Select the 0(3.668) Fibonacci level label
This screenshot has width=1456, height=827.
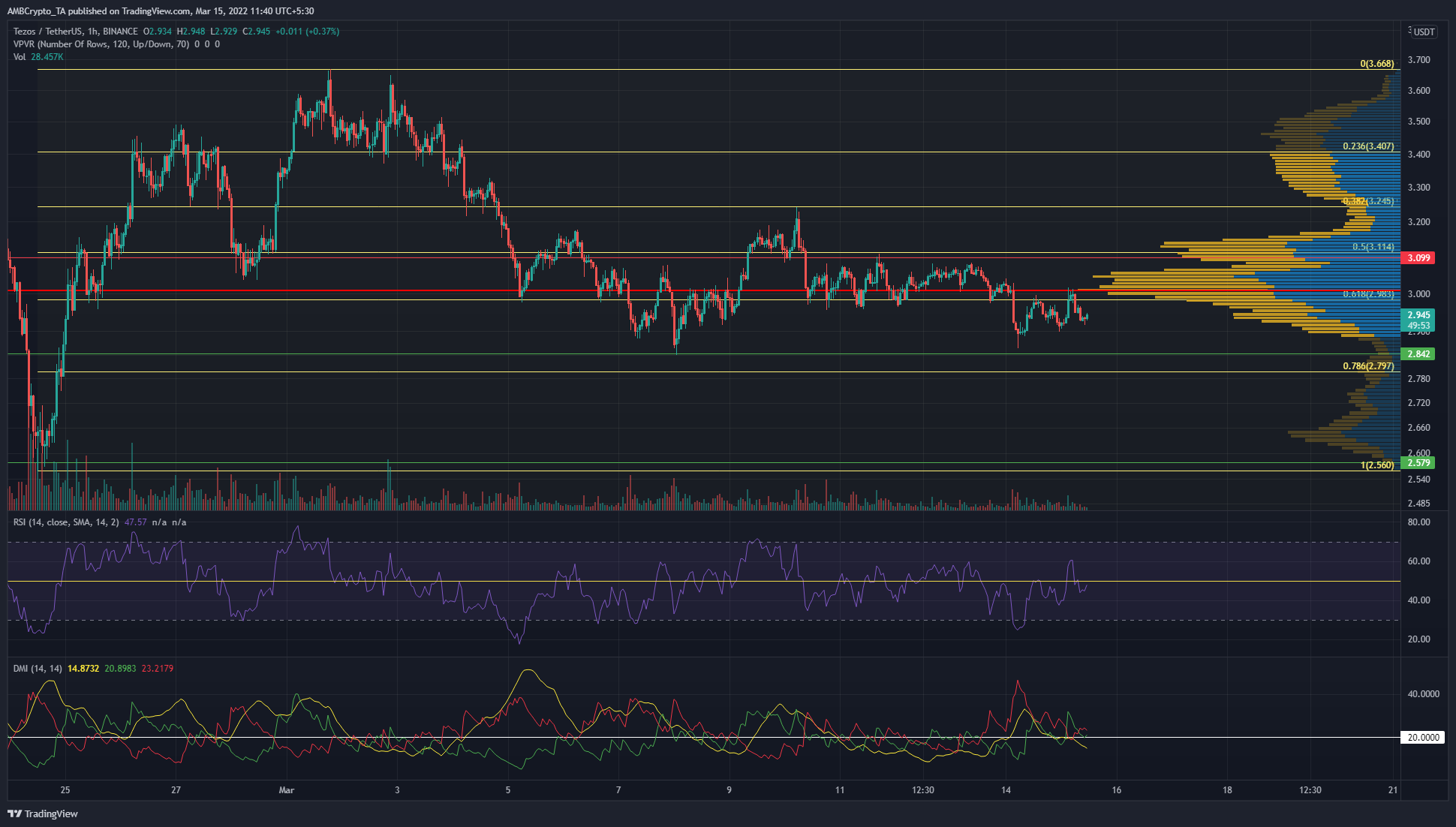pos(1376,64)
